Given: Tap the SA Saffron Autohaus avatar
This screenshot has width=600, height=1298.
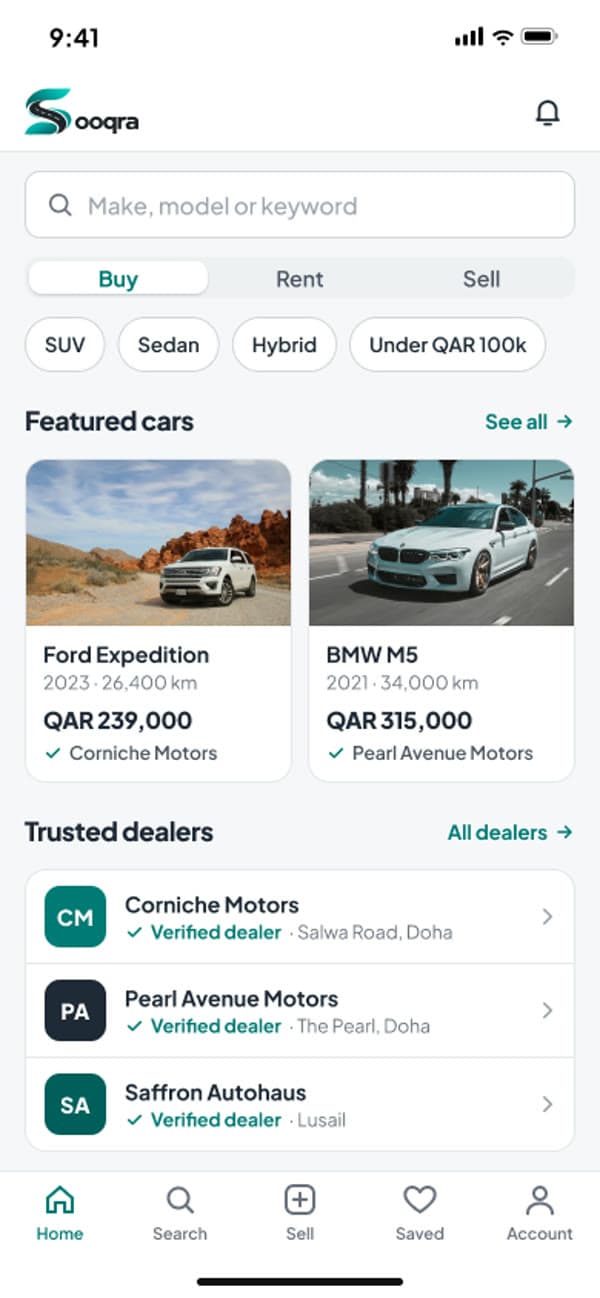Looking at the screenshot, I should click(x=75, y=1104).
